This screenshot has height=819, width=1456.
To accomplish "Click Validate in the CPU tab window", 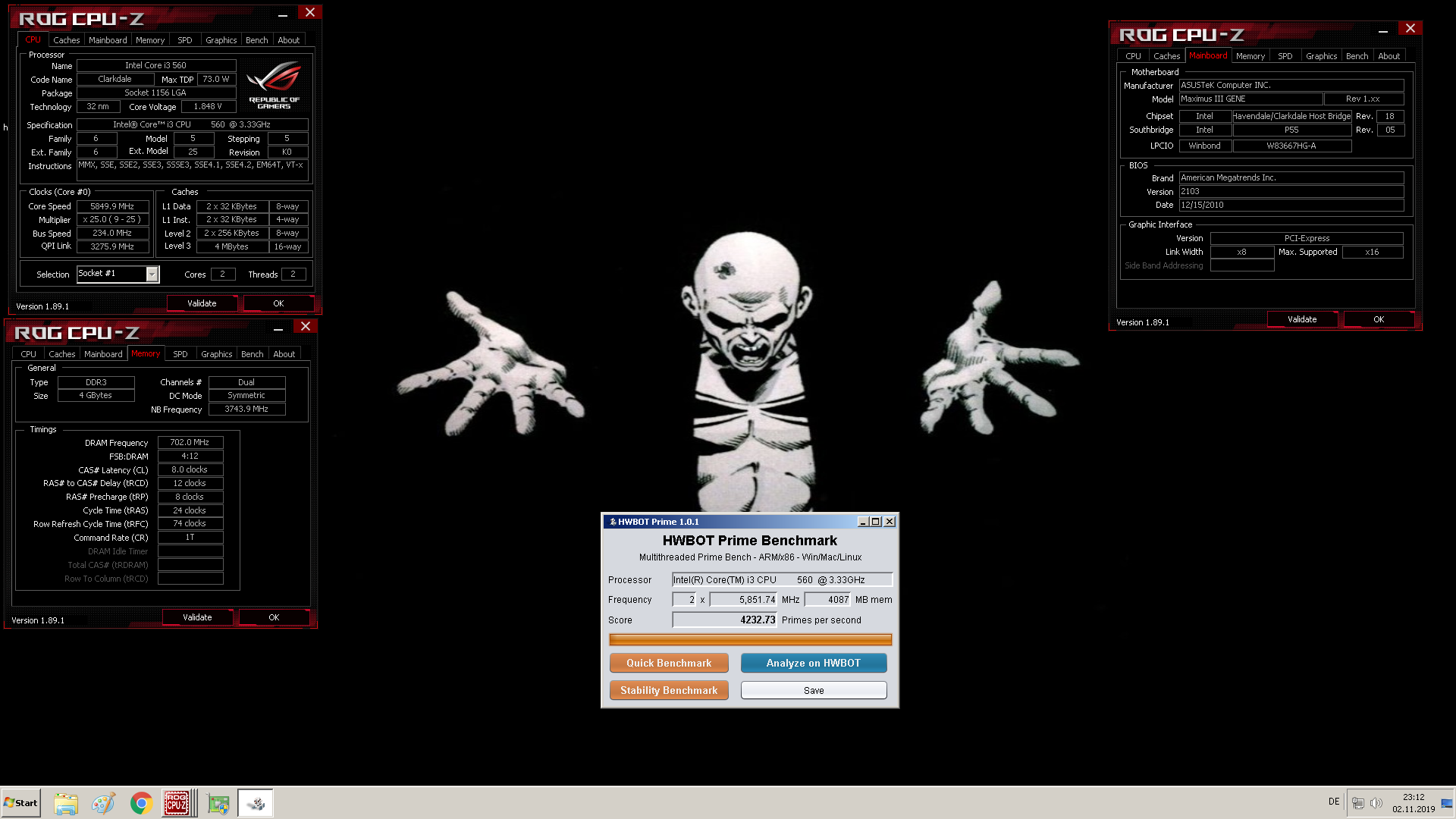I will click(202, 303).
